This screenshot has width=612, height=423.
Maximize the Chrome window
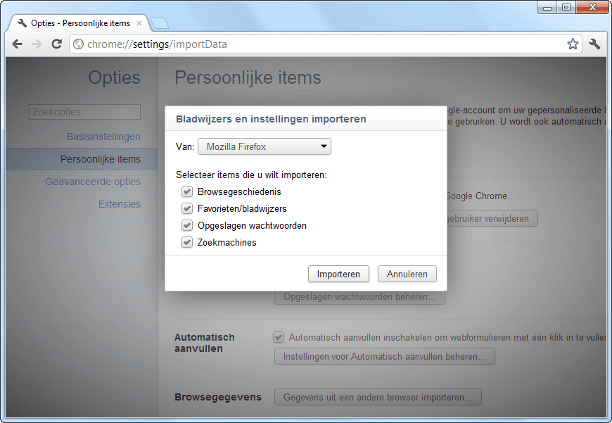pyautogui.click(x=566, y=8)
